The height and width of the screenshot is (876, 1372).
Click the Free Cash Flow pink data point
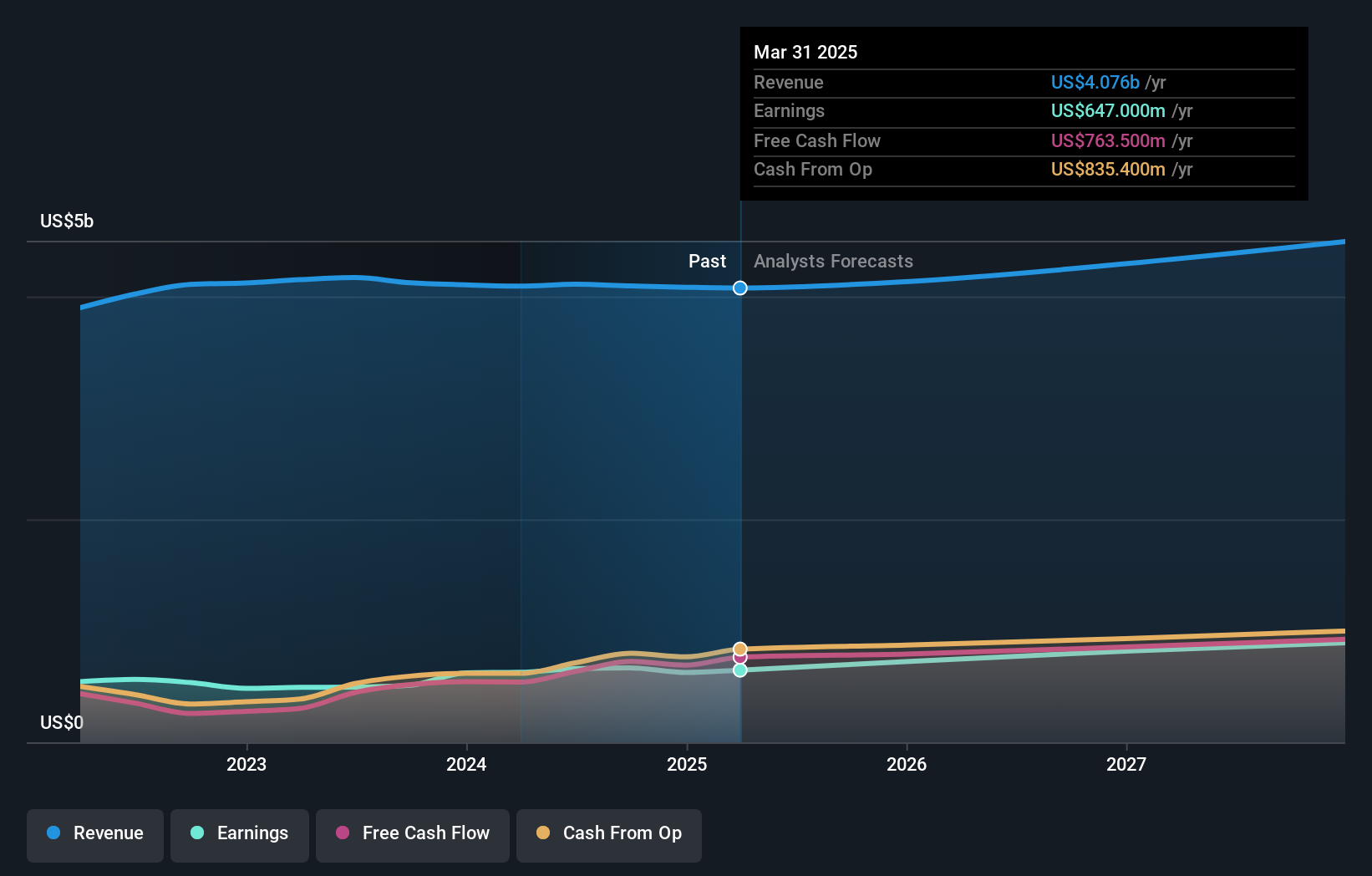[x=740, y=659]
